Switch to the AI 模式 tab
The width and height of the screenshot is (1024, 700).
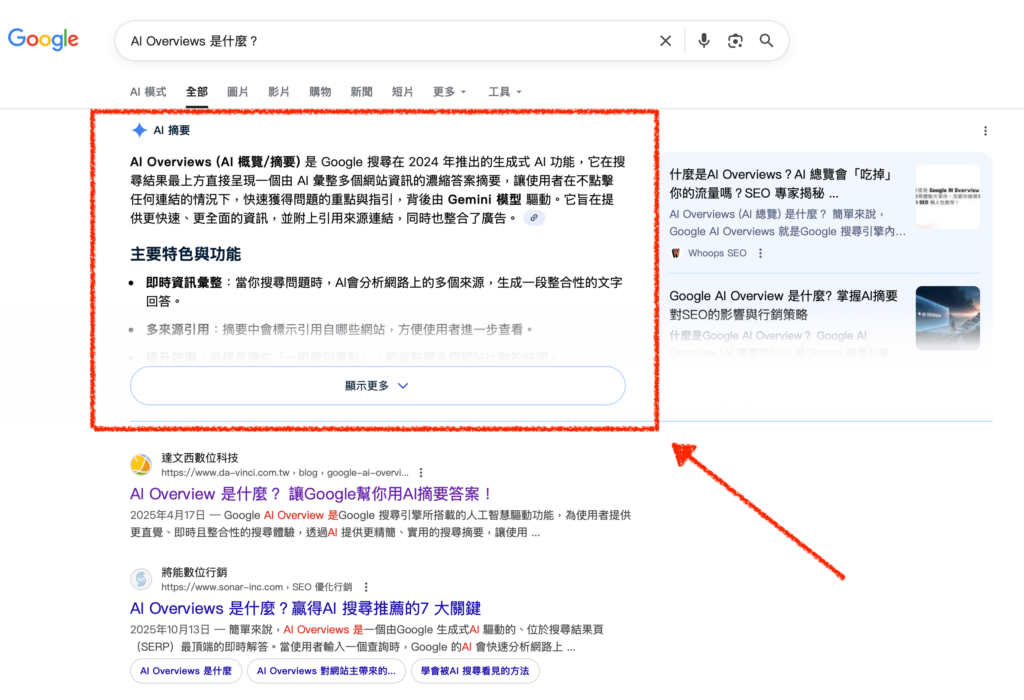(x=150, y=91)
